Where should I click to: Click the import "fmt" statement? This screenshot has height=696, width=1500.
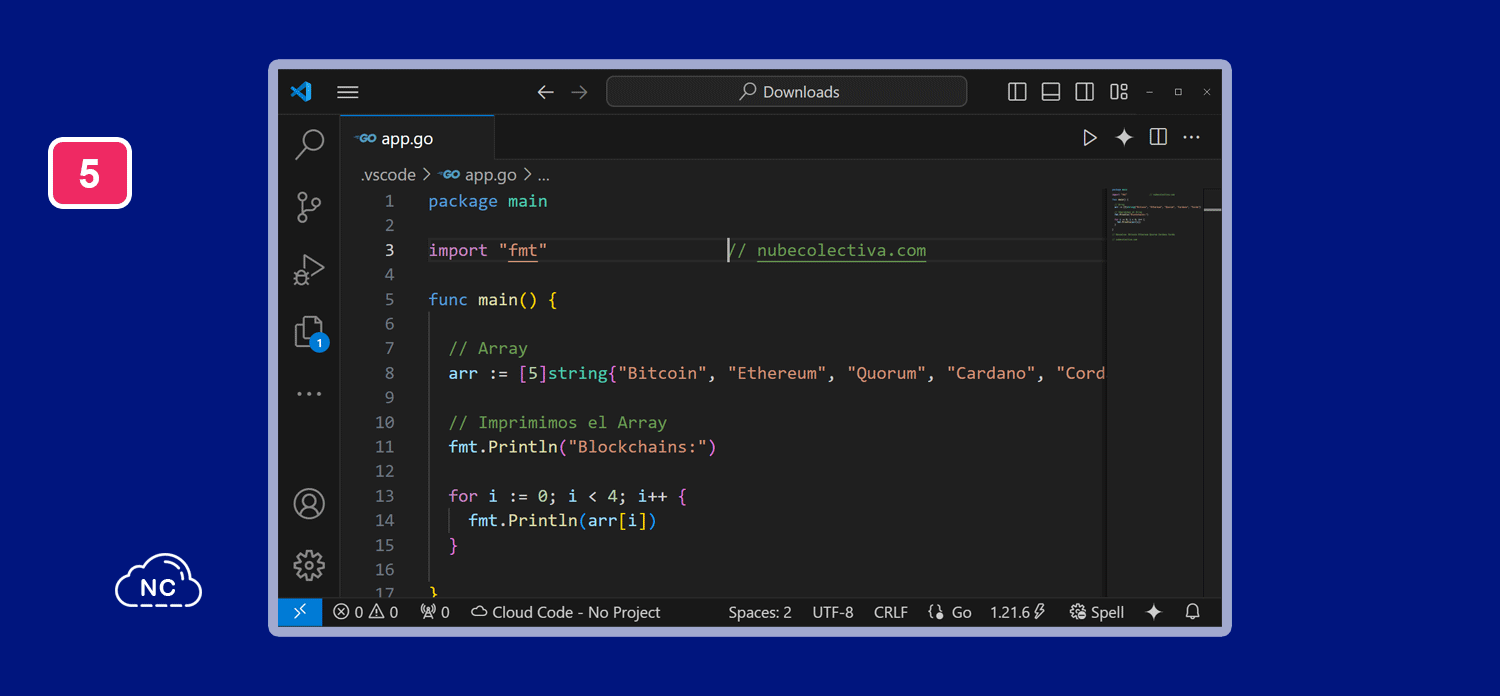[x=488, y=250]
